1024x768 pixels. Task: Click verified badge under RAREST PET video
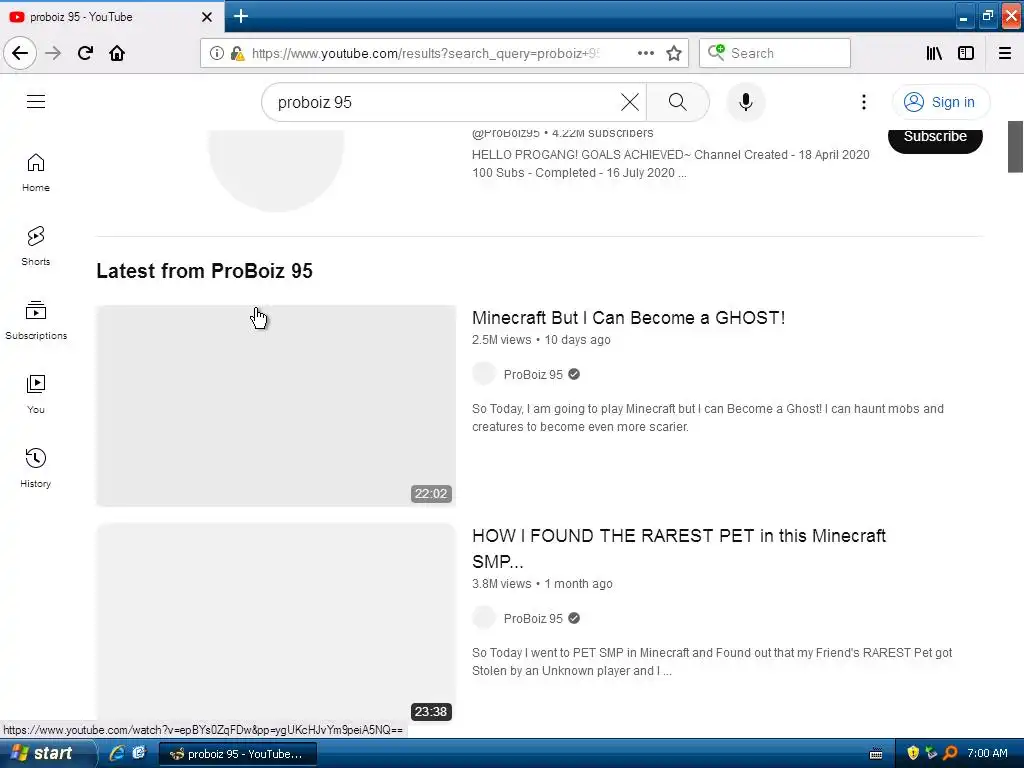(x=574, y=618)
